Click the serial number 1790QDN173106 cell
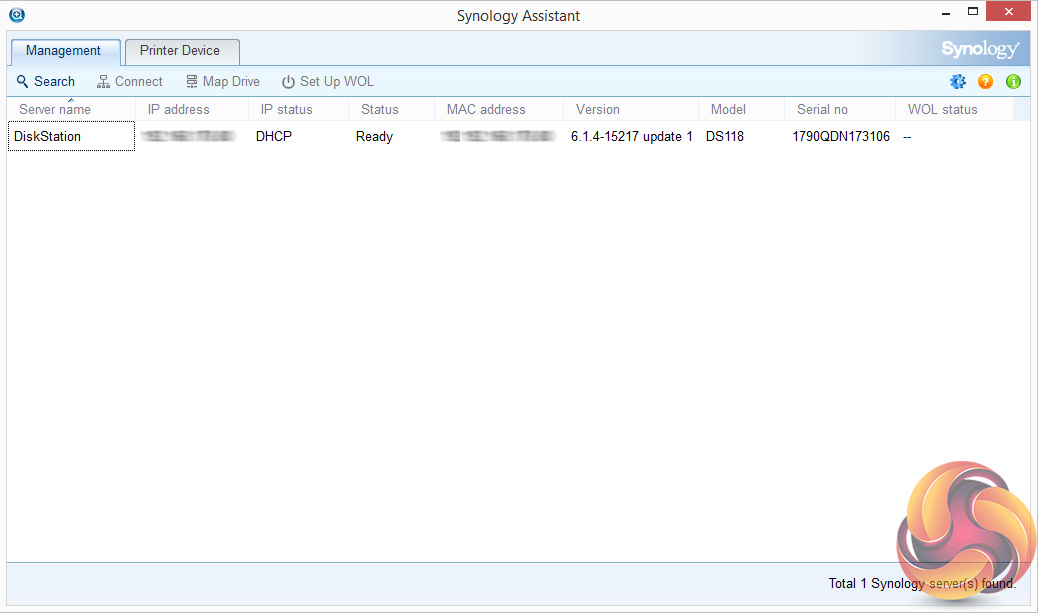Screen dimensions: 1038x613 (x=841, y=136)
